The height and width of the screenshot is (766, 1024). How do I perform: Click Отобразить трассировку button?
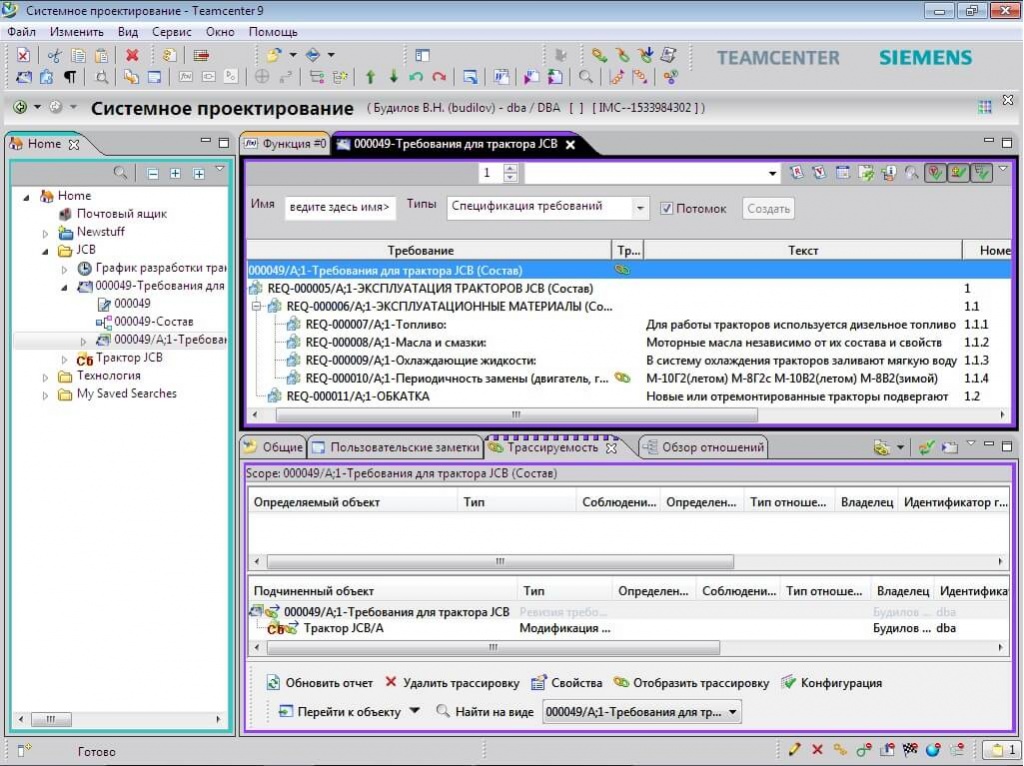tap(691, 683)
